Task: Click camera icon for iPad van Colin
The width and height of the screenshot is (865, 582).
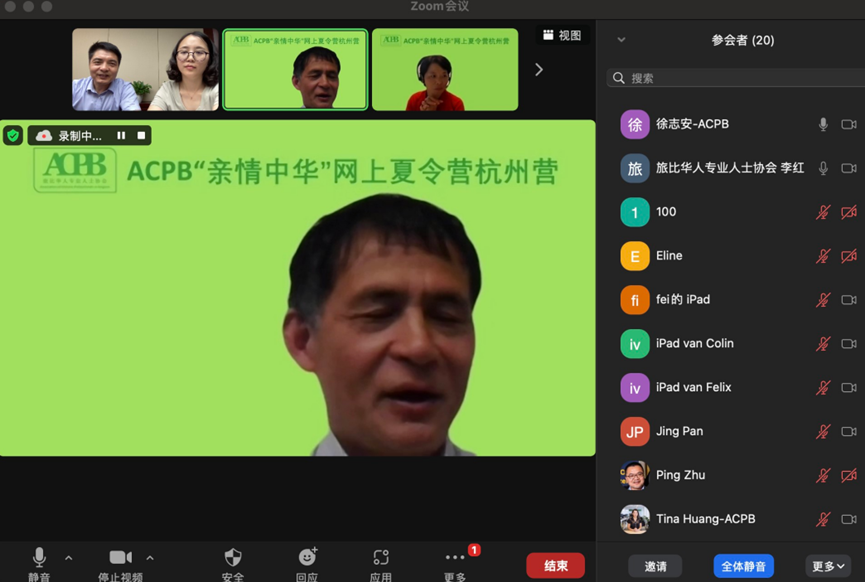Action: click(x=849, y=344)
